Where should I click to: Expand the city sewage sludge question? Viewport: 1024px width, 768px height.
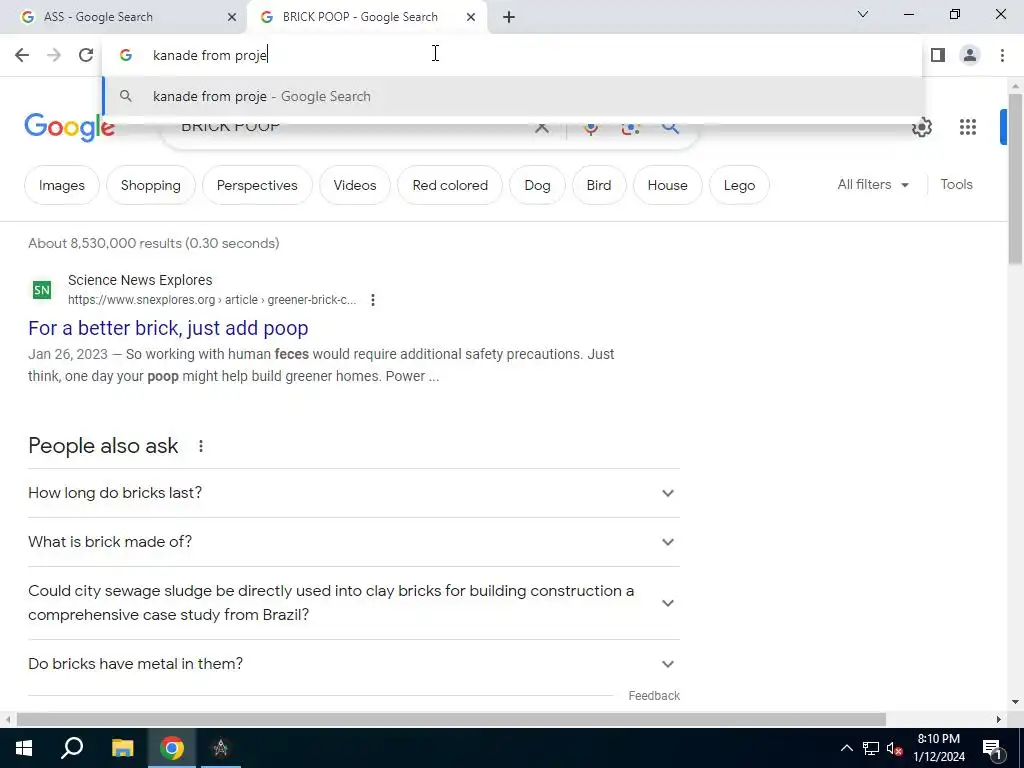(x=353, y=603)
